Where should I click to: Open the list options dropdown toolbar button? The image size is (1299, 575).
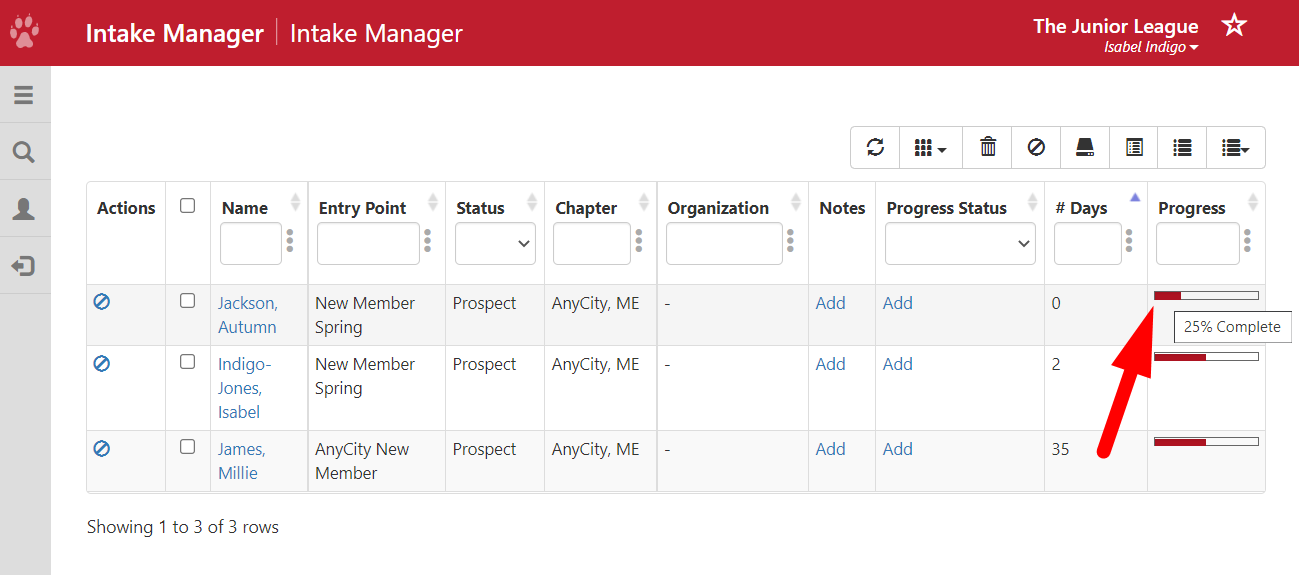click(x=1236, y=147)
